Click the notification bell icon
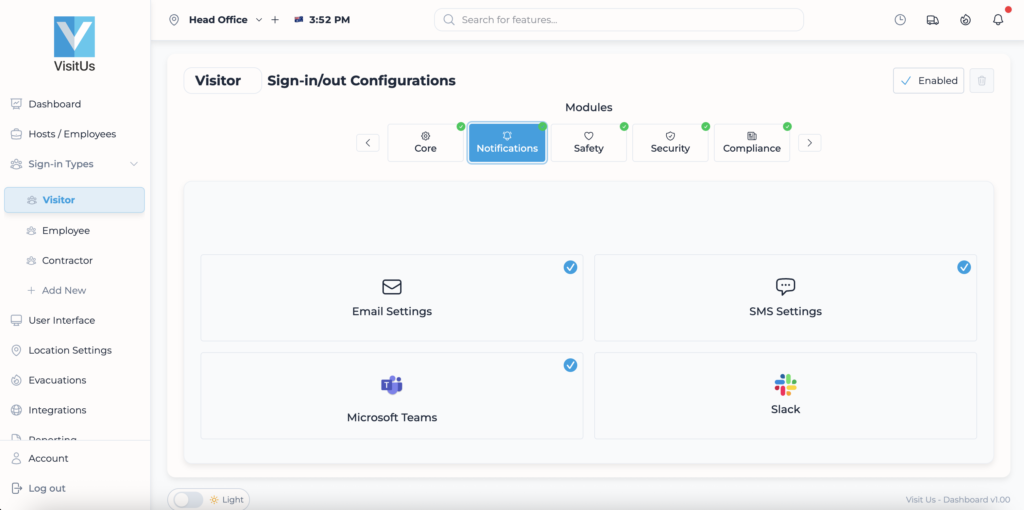 coord(997,20)
